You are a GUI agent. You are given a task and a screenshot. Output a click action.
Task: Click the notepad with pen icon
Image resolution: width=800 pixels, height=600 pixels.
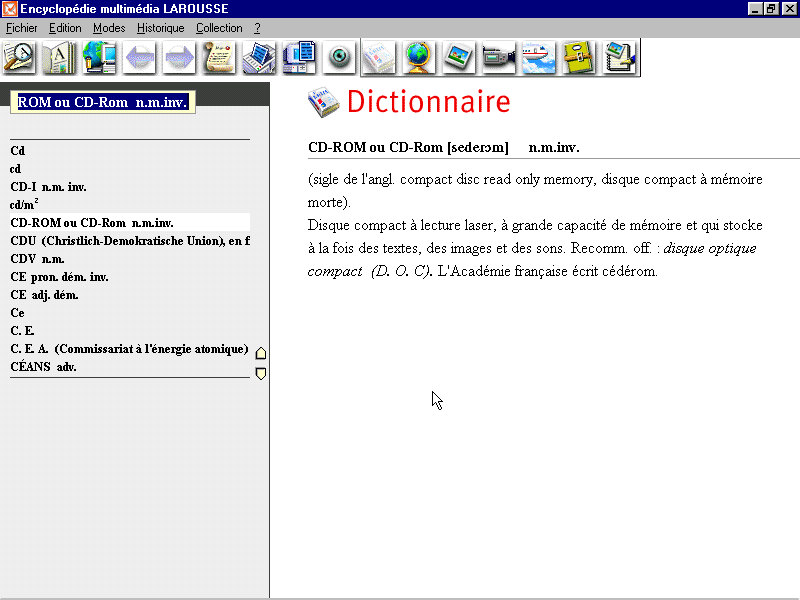pos(619,57)
